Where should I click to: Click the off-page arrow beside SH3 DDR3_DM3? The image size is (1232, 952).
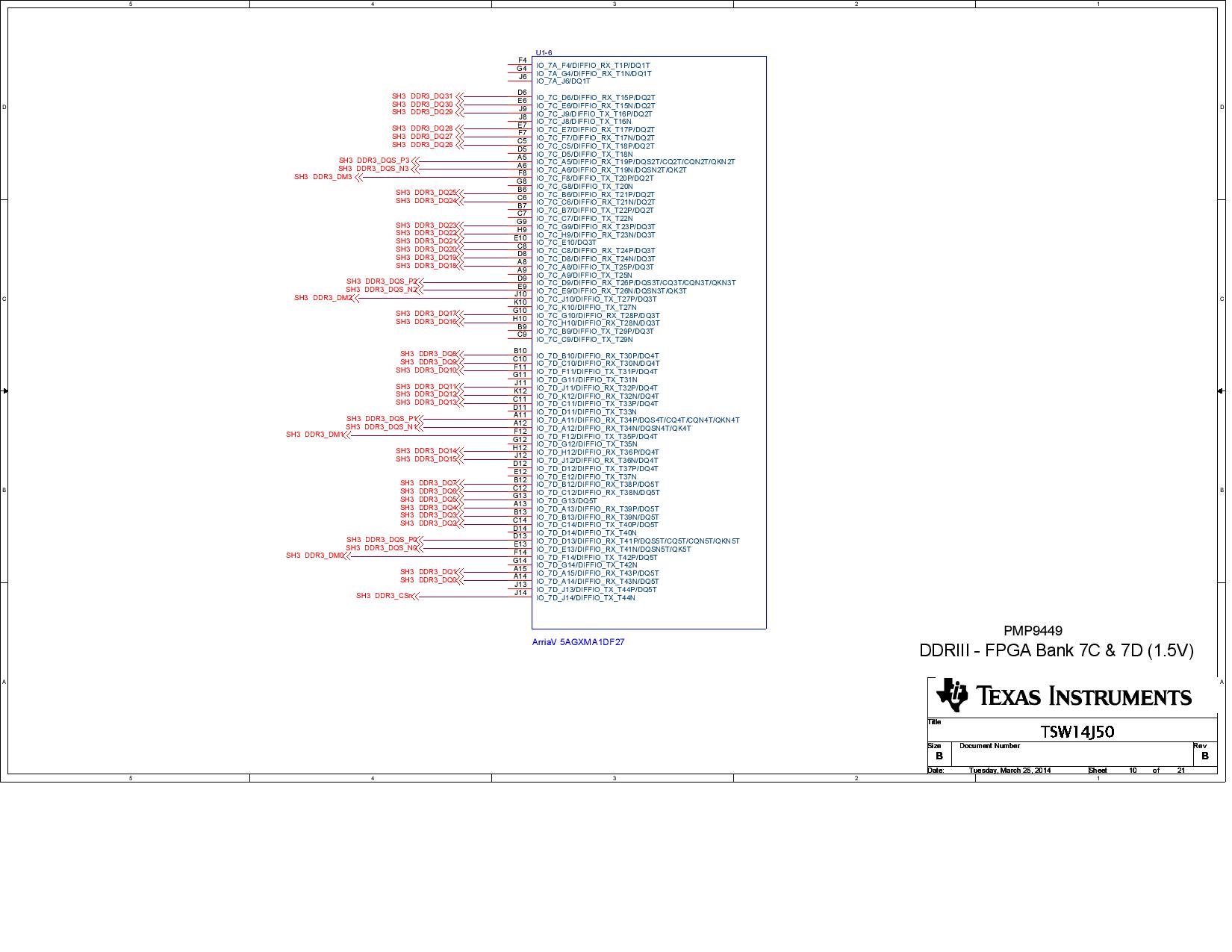[358, 178]
